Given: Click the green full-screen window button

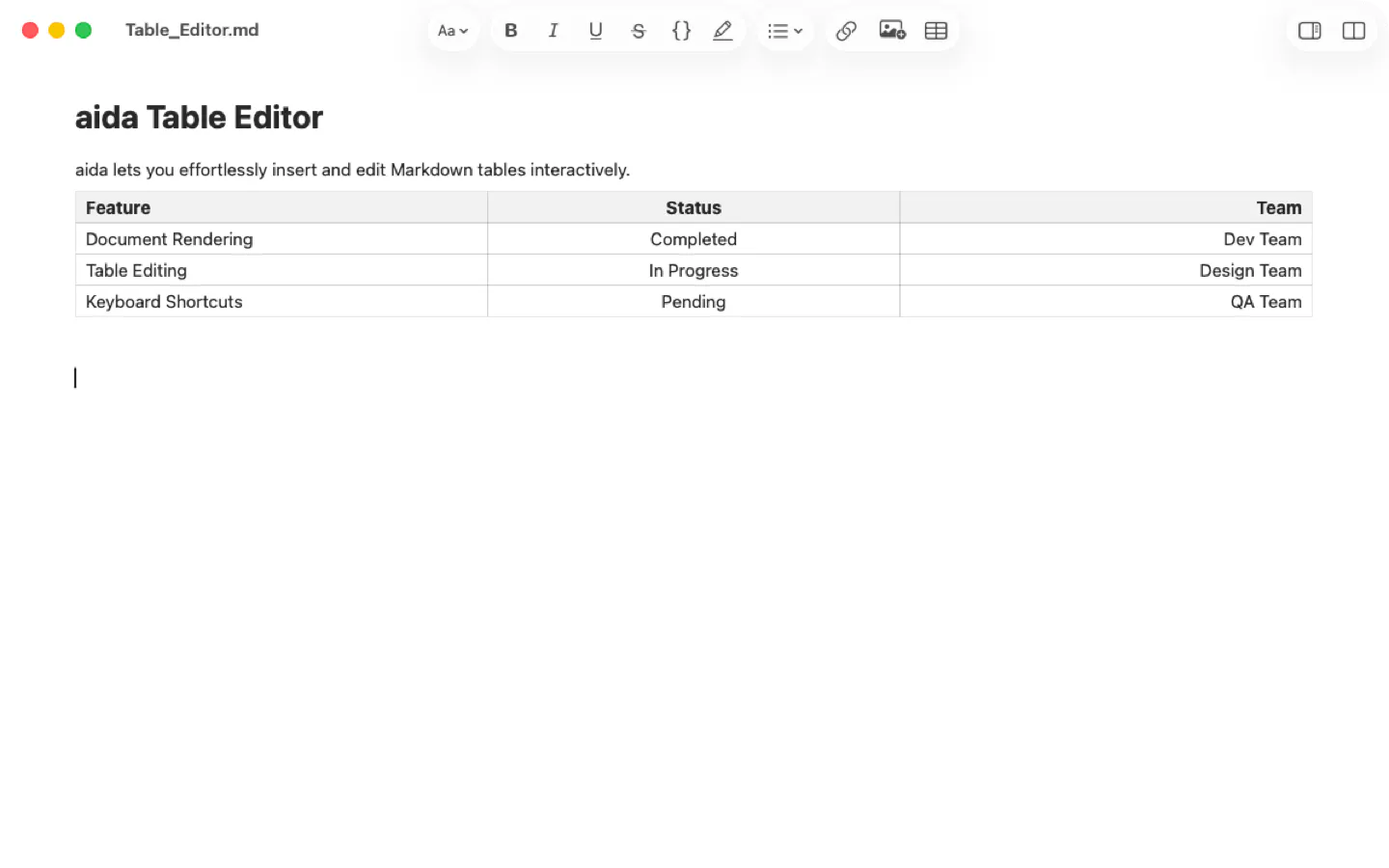Looking at the screenshot, I should click(84, 30).
